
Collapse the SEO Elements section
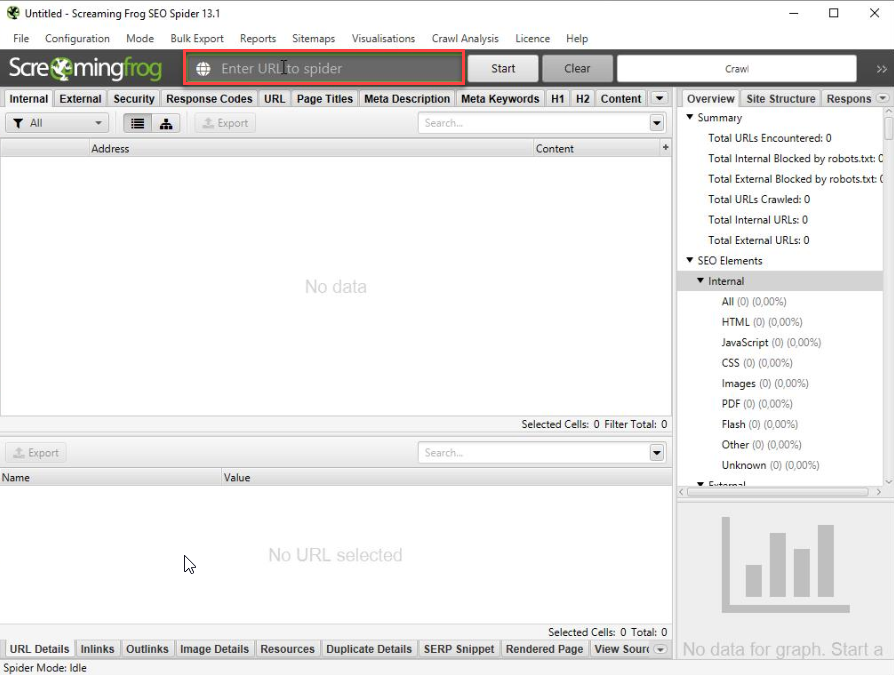[690, 260]
